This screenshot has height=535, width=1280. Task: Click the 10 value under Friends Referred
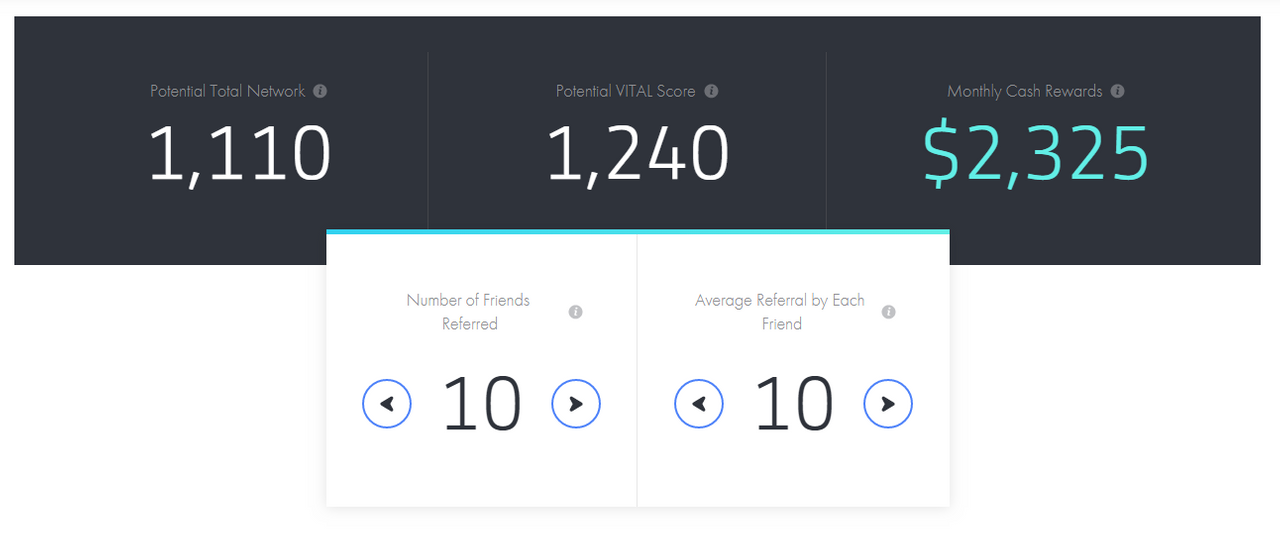(482, 404)
